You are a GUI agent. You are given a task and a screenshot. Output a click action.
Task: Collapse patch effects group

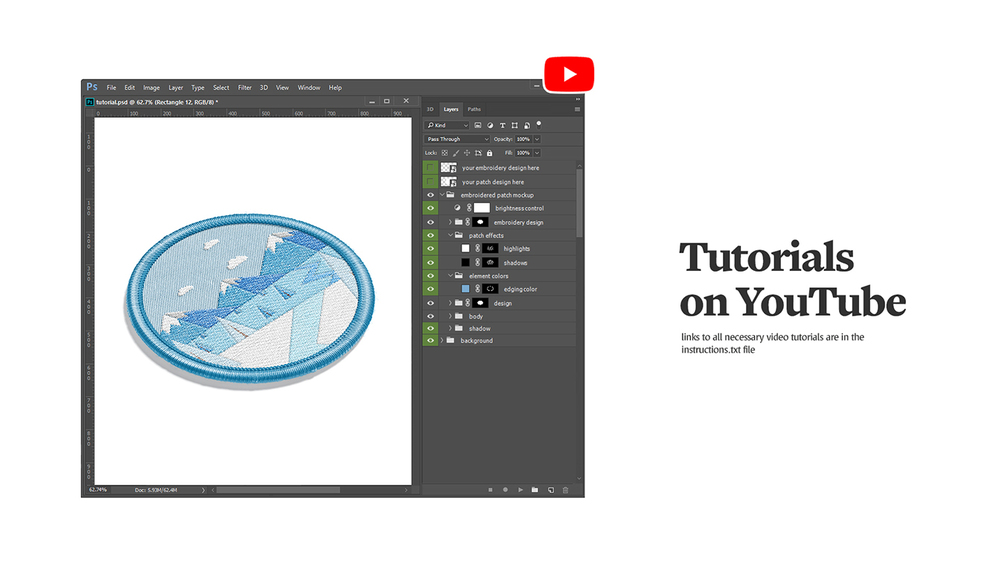point(450,235)
